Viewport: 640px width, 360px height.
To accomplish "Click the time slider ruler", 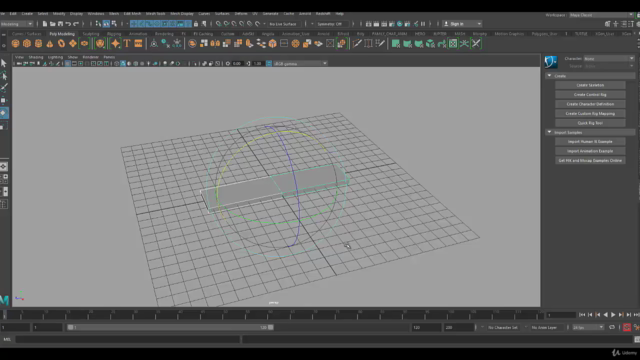I will coord(271,315).
